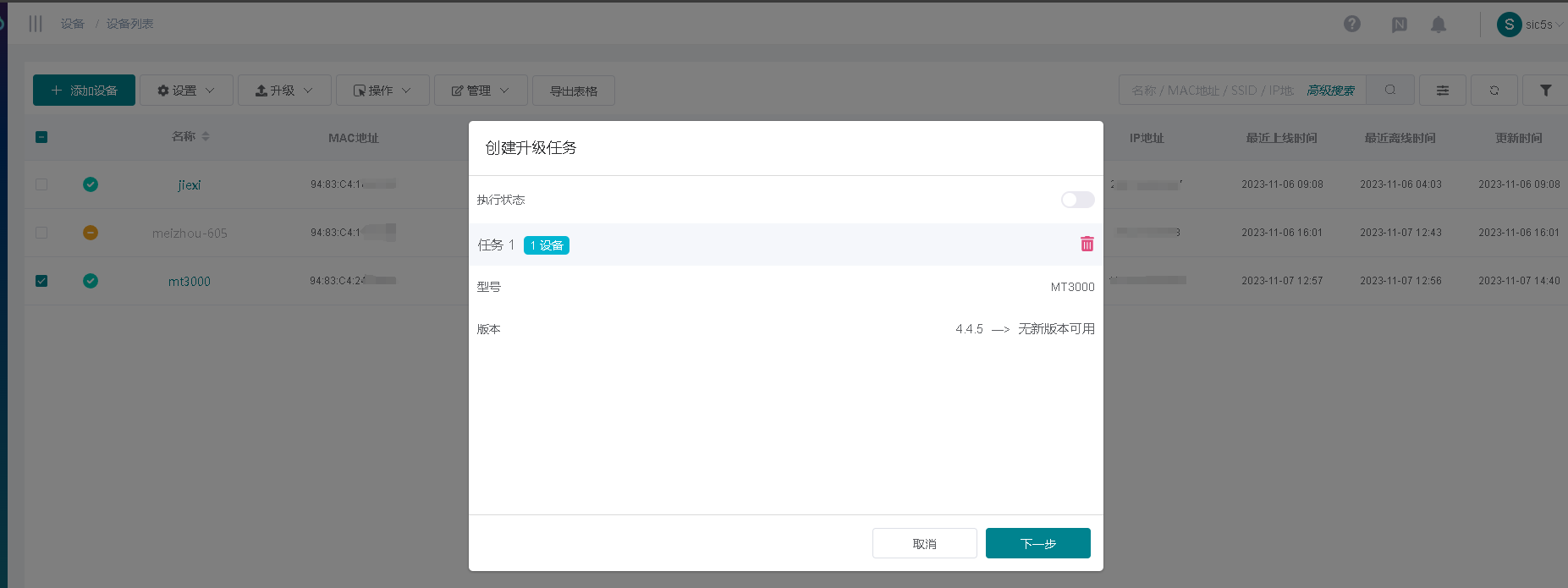The image size is (1568, 588).
Task: Open the filter funnel icon
Action: pos(1545,91)
